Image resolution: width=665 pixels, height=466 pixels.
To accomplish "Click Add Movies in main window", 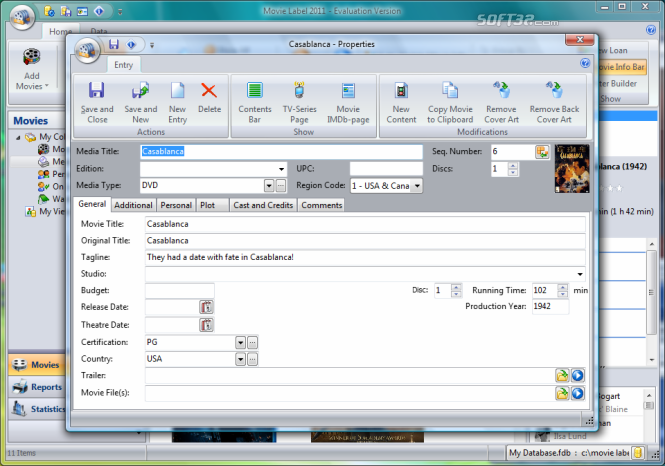I will 31,70.
